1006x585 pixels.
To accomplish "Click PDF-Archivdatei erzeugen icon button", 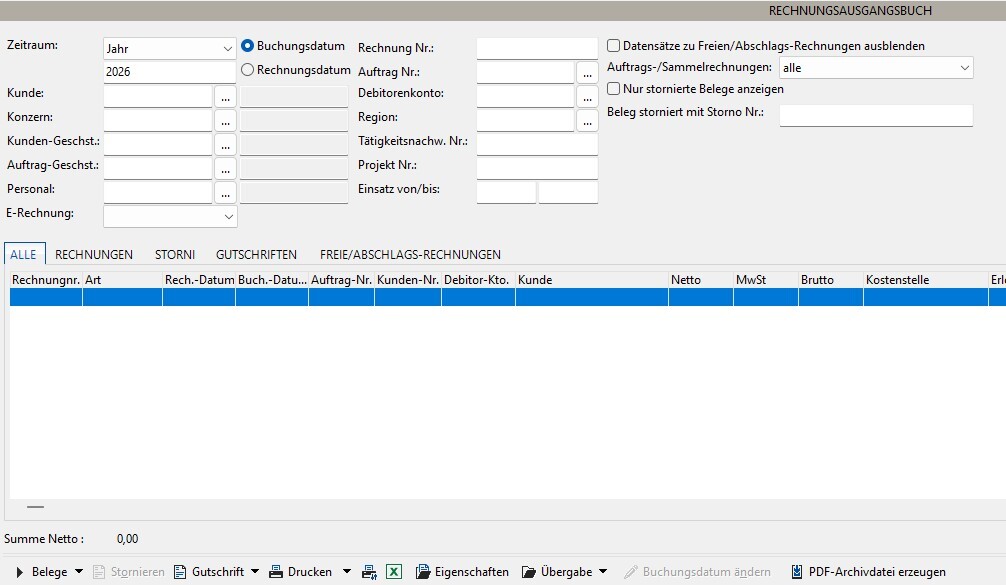I will [x=796, y=572].
